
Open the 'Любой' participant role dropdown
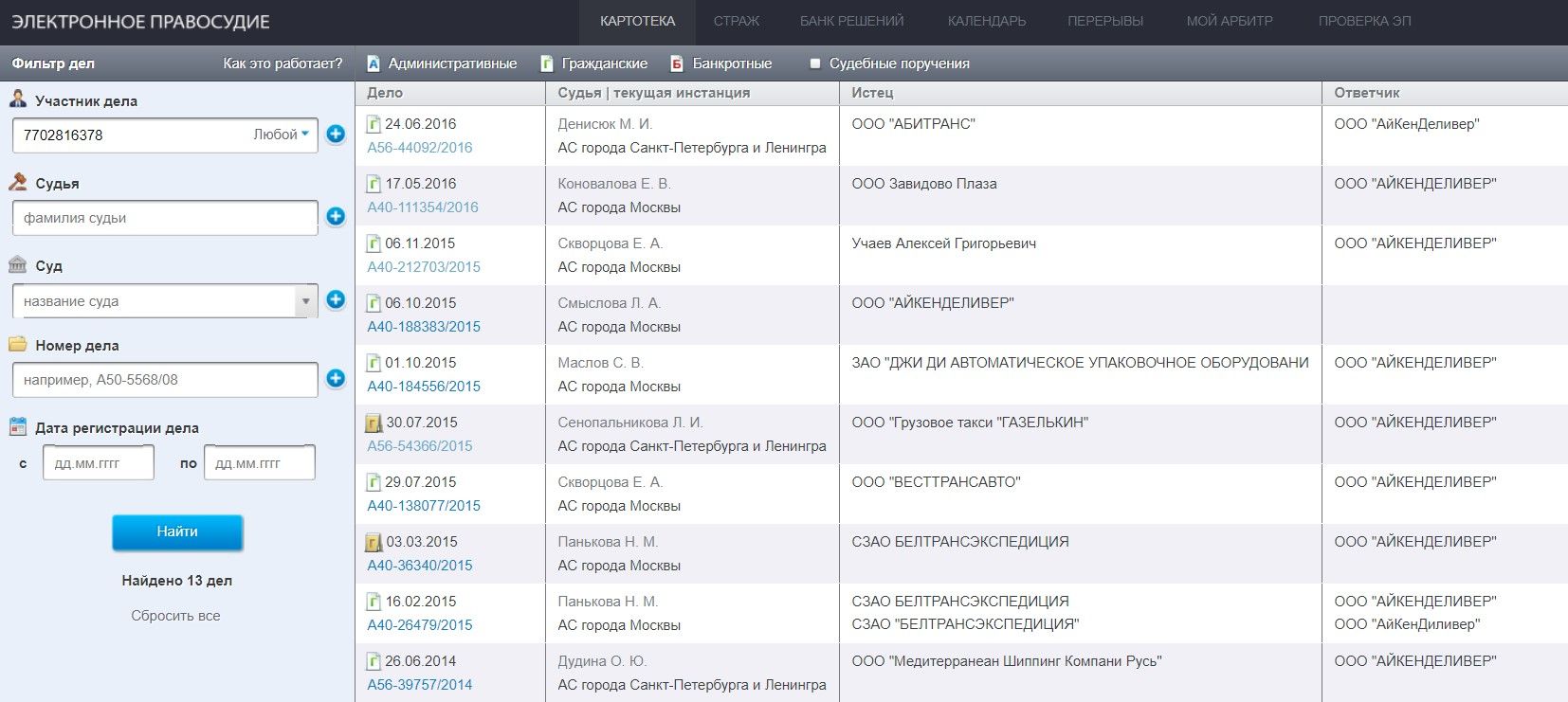coord(281,135)
